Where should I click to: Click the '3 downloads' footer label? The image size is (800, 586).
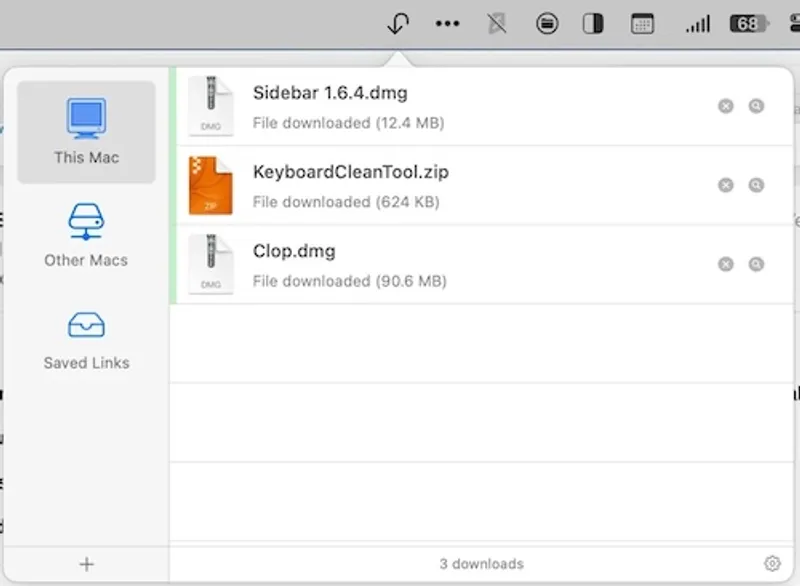(x=482, y=564)
